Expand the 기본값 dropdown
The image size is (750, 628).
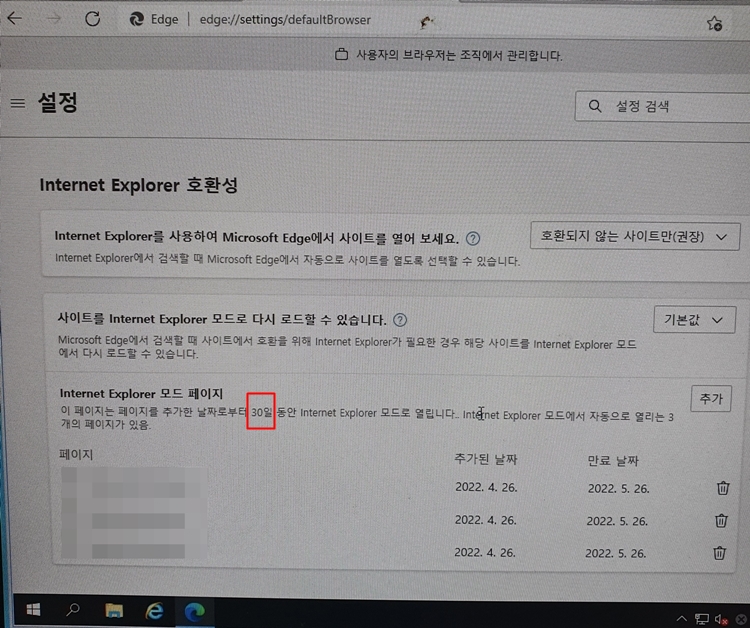pos(694,320)
